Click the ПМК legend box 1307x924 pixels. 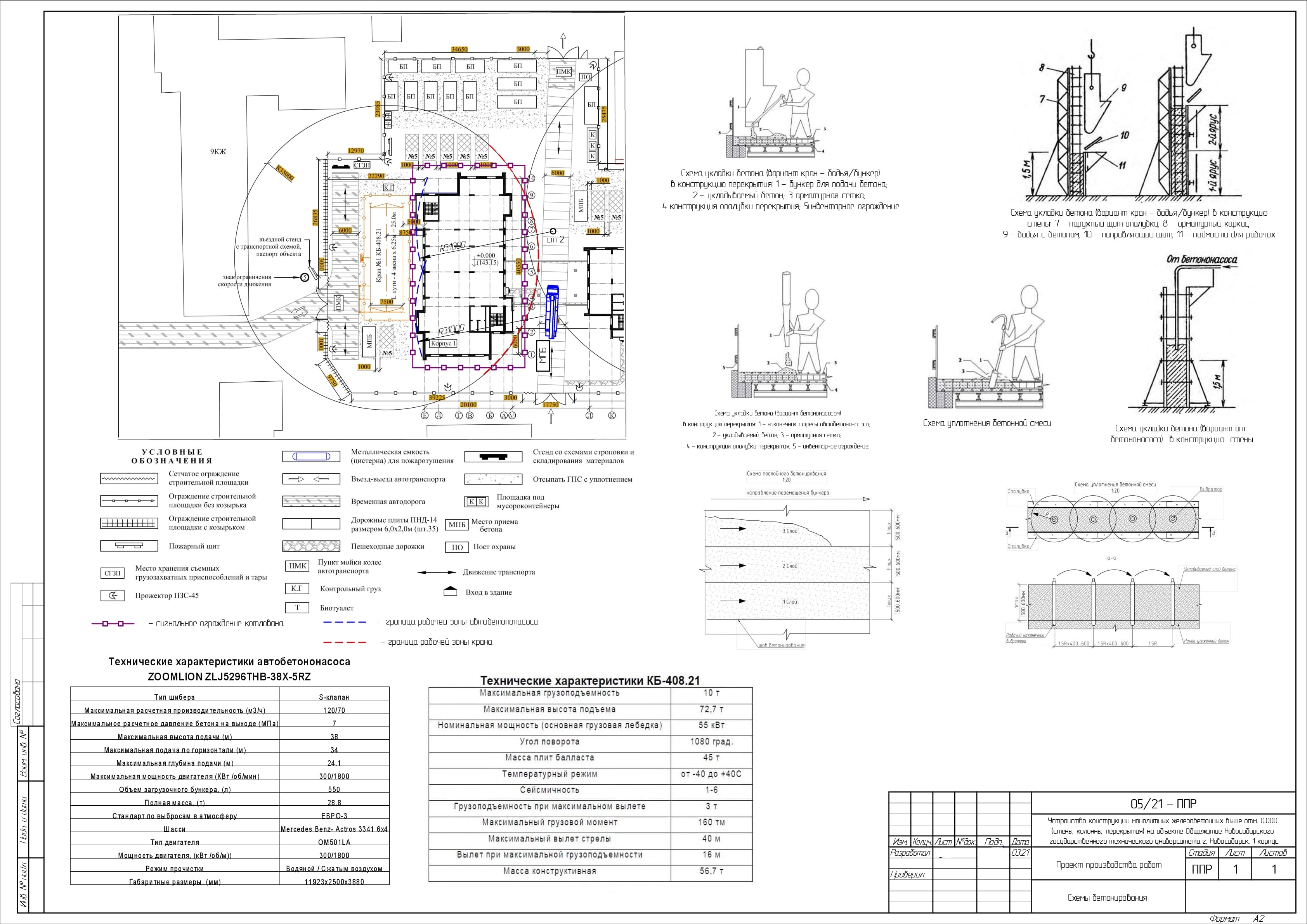[x=298, y=566]
